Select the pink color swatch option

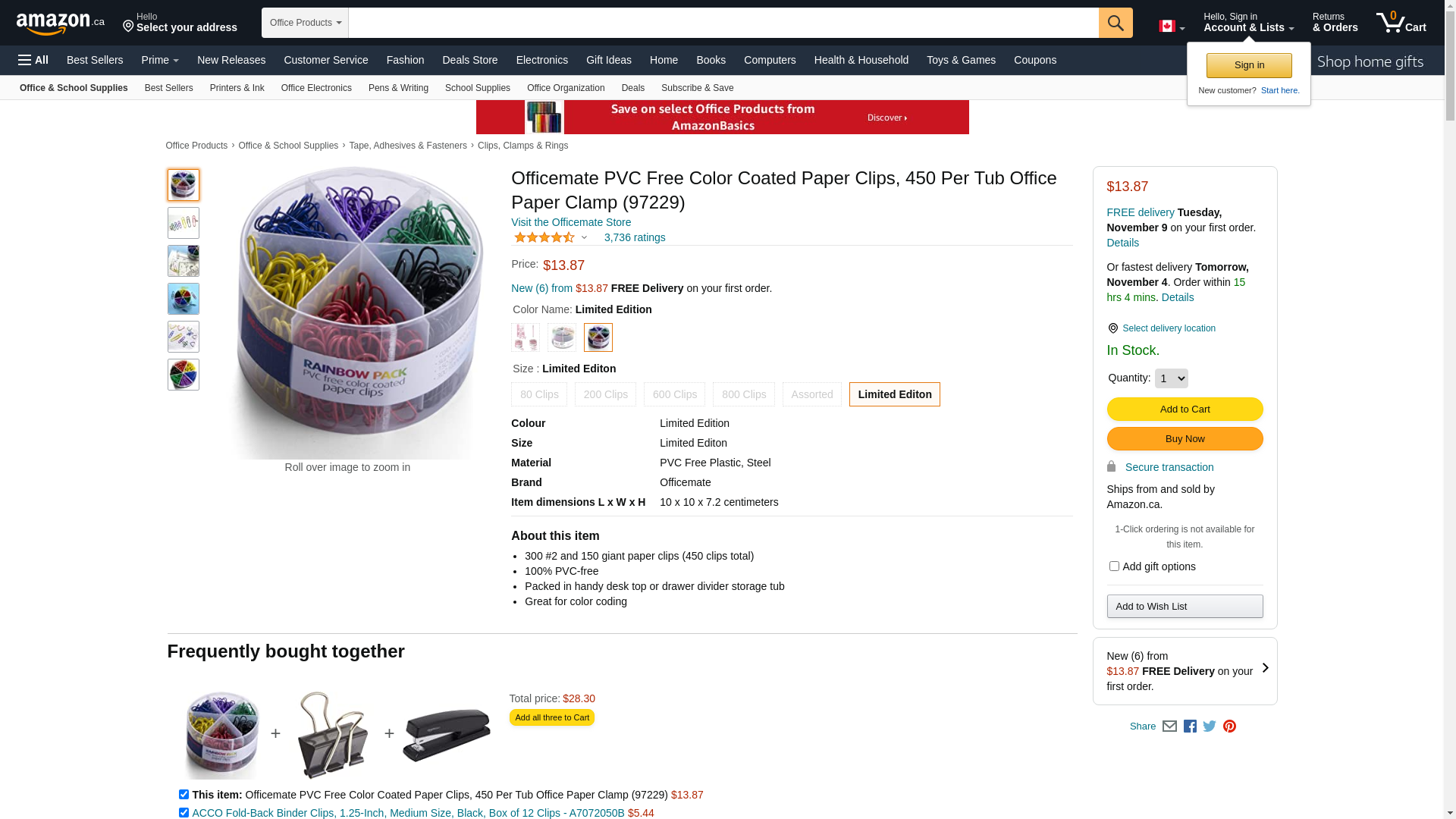[x=526, y=337]
